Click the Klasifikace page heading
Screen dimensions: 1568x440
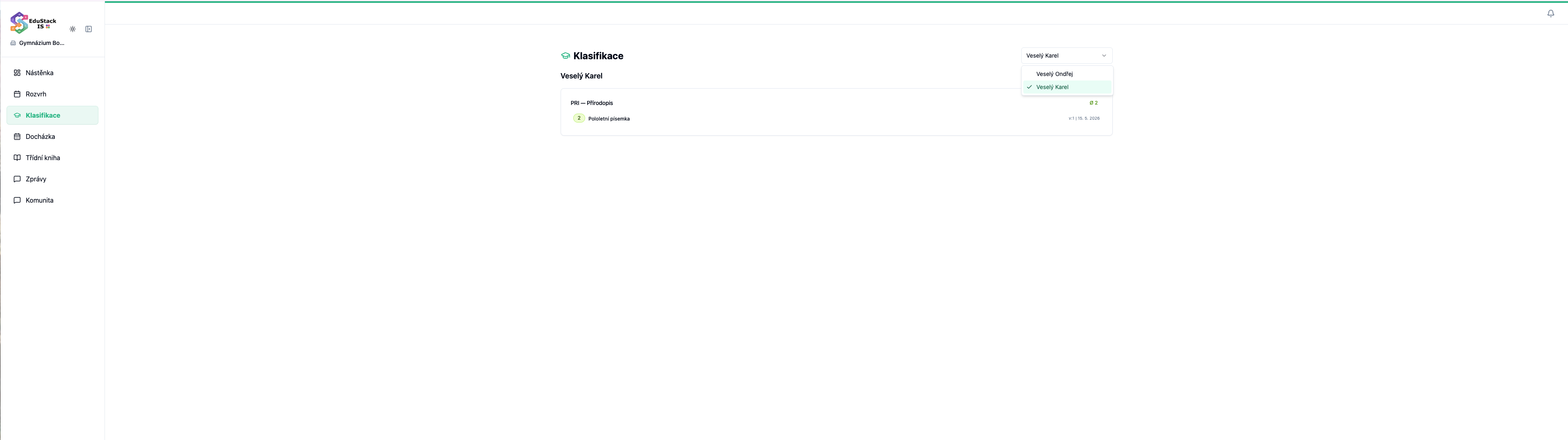(x=598, y=56)
